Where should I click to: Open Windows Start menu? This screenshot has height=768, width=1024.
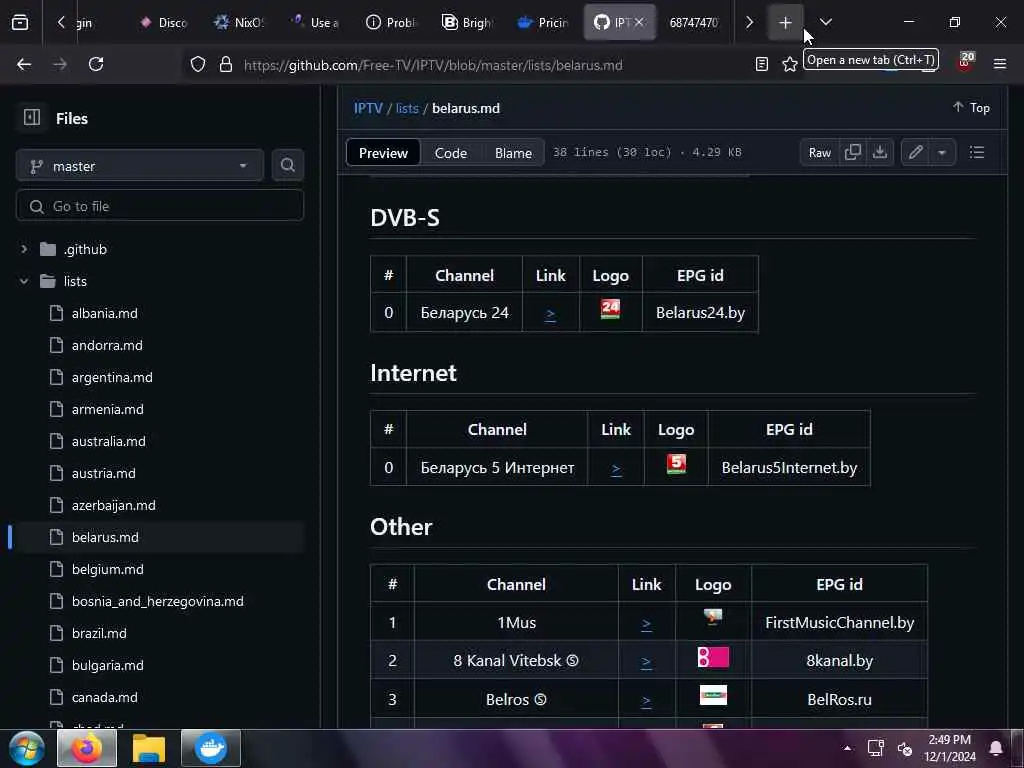(27, 748)
